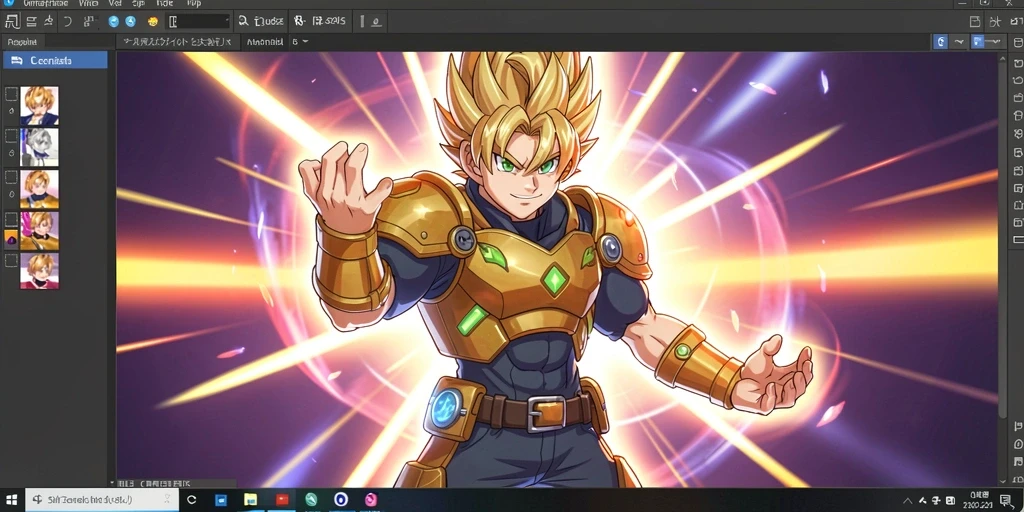Expand the small triangle at canvas bottom-left status bar

pyautogui.click(x=112, y=483)
